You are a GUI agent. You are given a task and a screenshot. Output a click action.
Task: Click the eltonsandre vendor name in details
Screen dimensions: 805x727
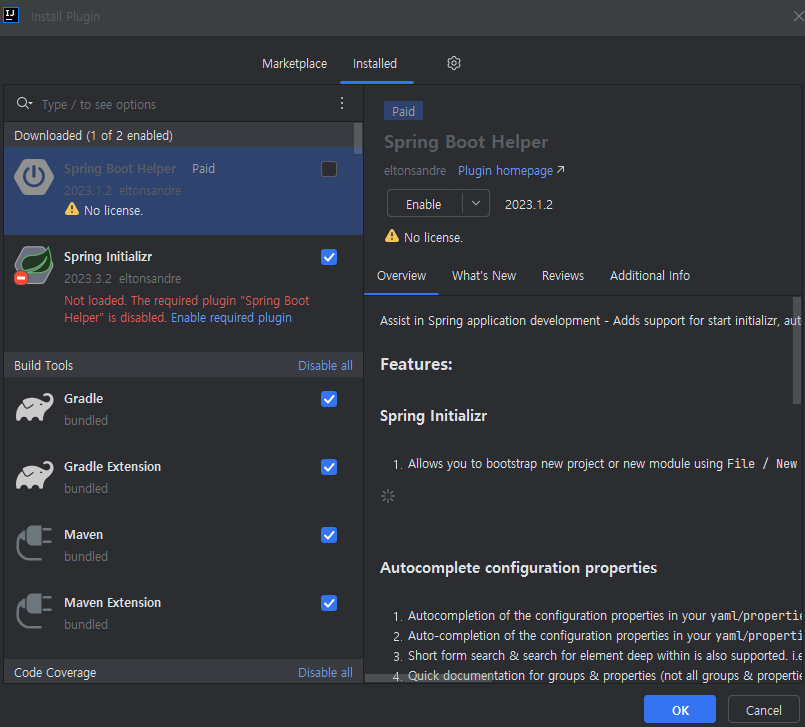[x=415, y=170]
